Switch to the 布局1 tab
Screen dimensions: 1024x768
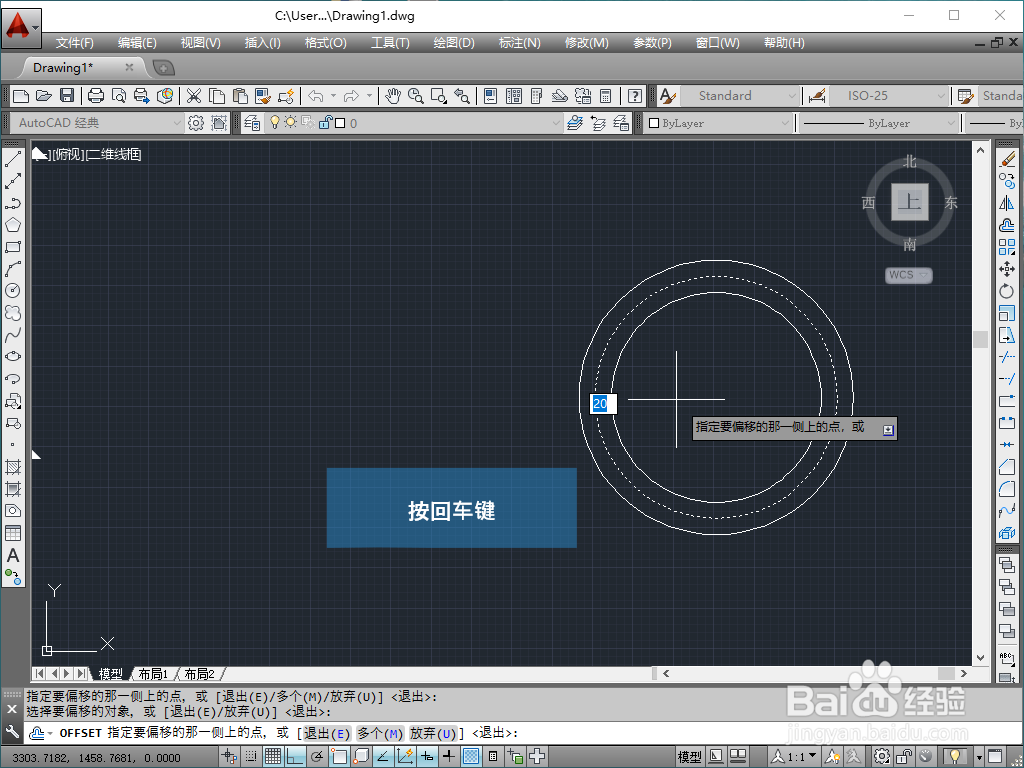(153, 673)
